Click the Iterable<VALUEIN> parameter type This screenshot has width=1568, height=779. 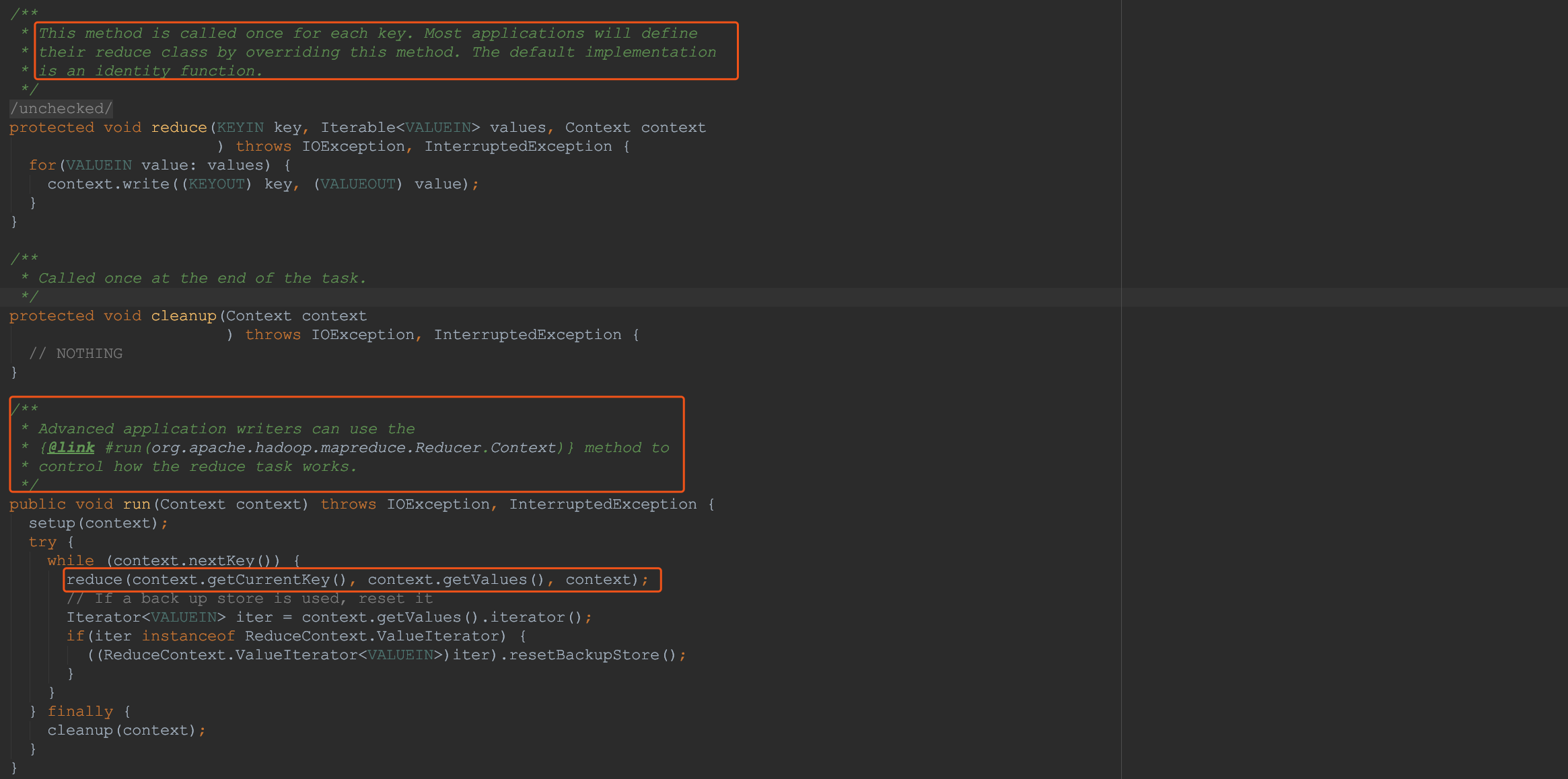point(400,127)
